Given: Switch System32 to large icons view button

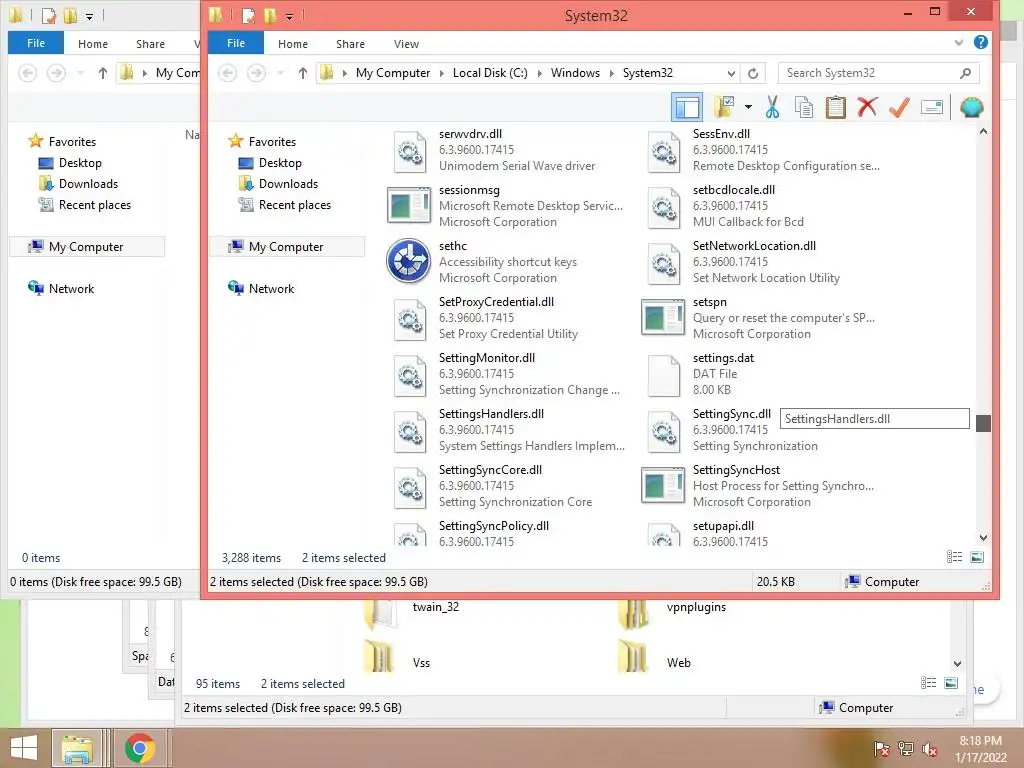Looking at the screenshot, I should click(977, 557).
